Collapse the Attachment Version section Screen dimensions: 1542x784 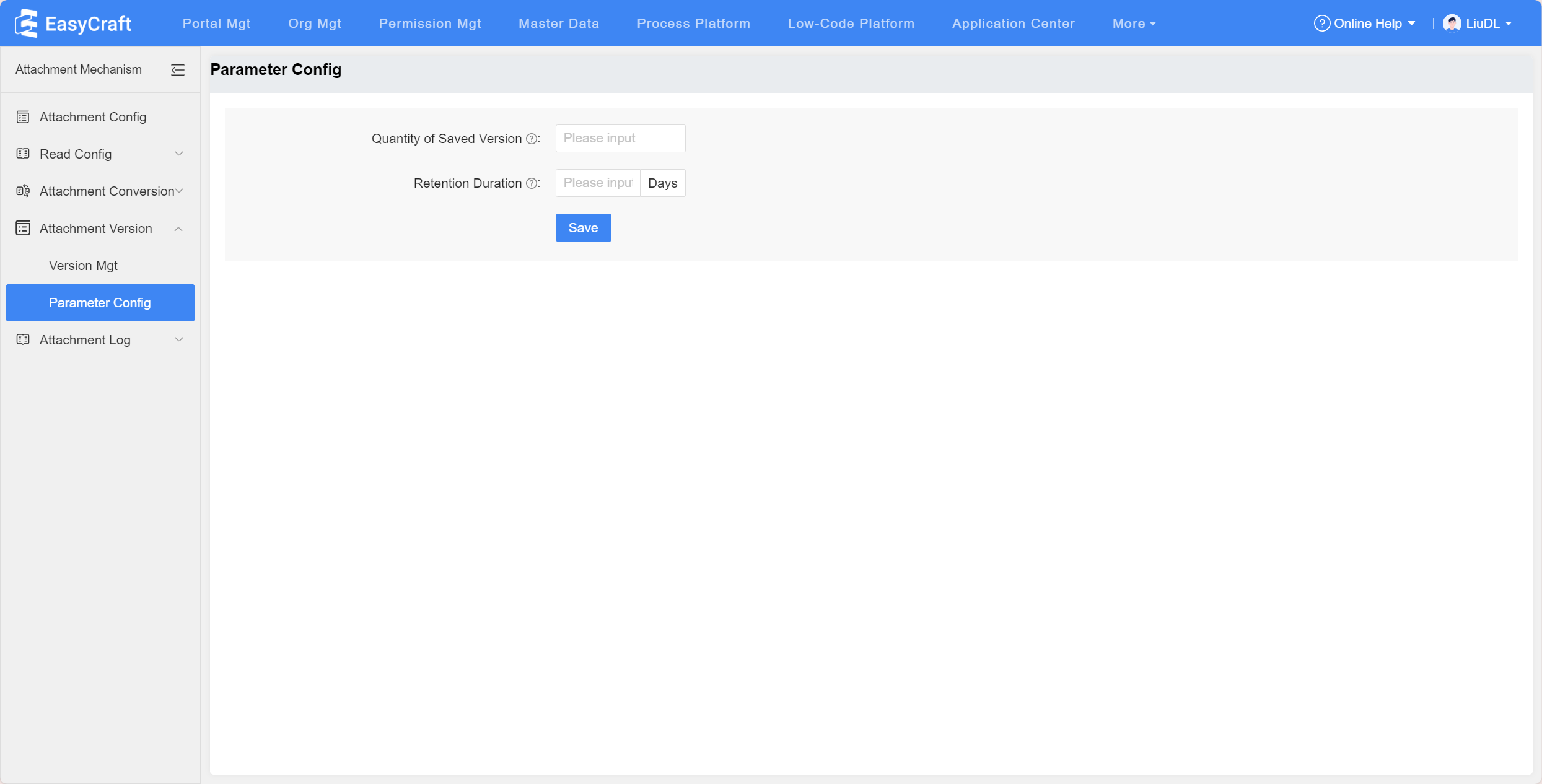click(x=178, y=229)
